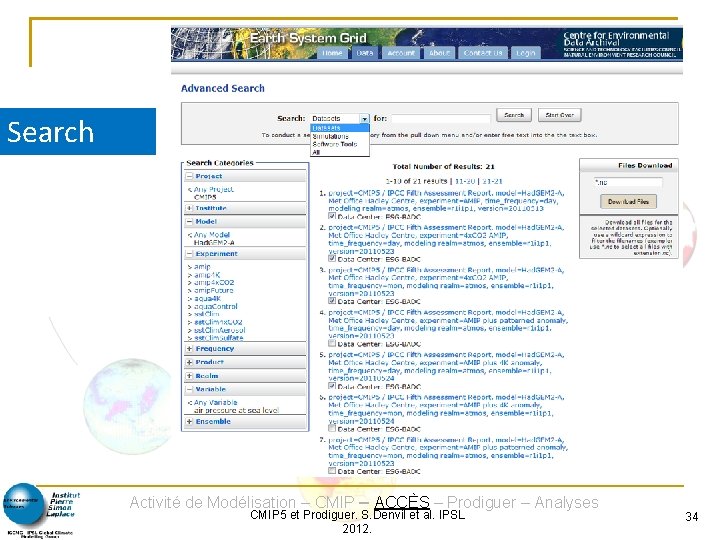Click the 'air pressure at sea level' text
This screenshot has width=720, height=540.
(236, 411)
